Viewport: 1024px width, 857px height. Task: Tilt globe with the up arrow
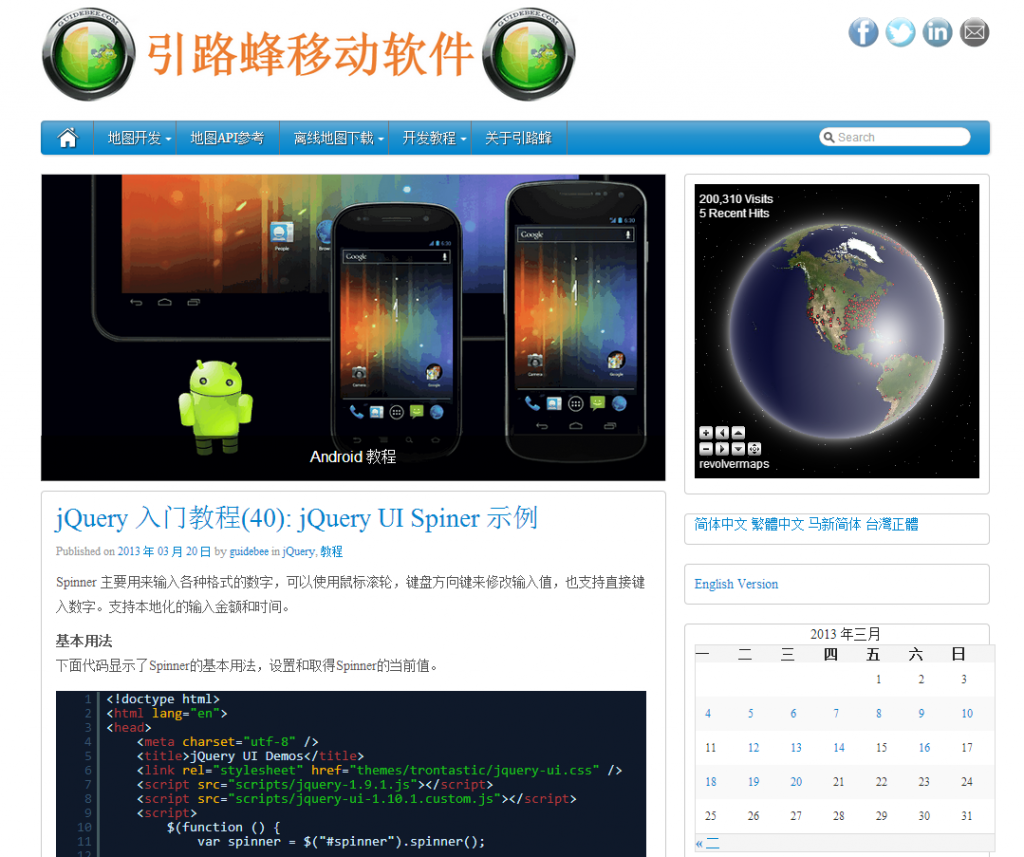point(738,432)
